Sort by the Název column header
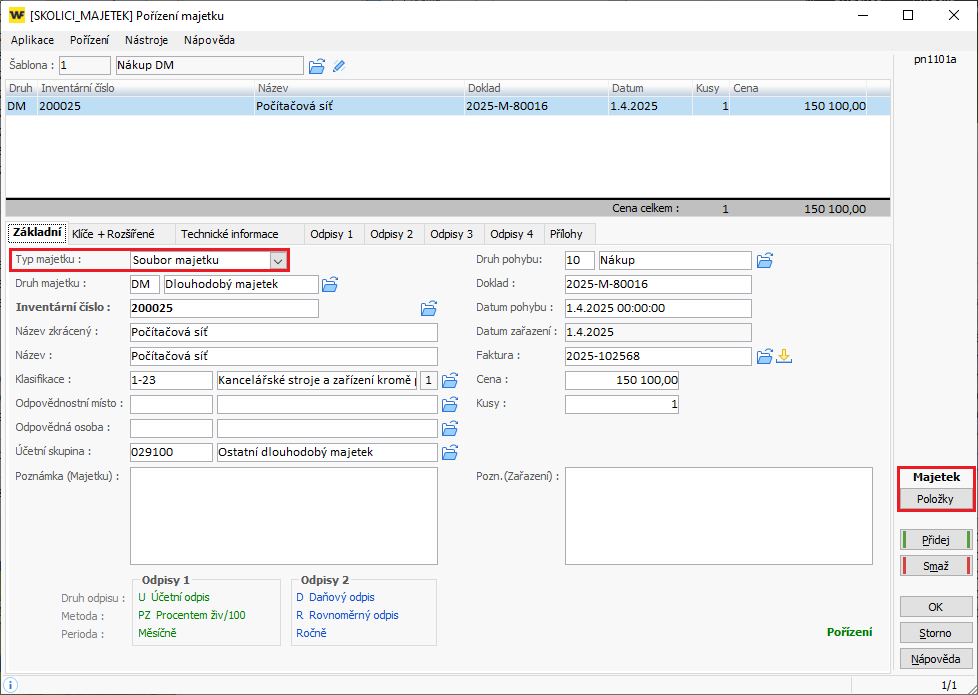Viewport: 978px width, 695px height. [360, 88]
